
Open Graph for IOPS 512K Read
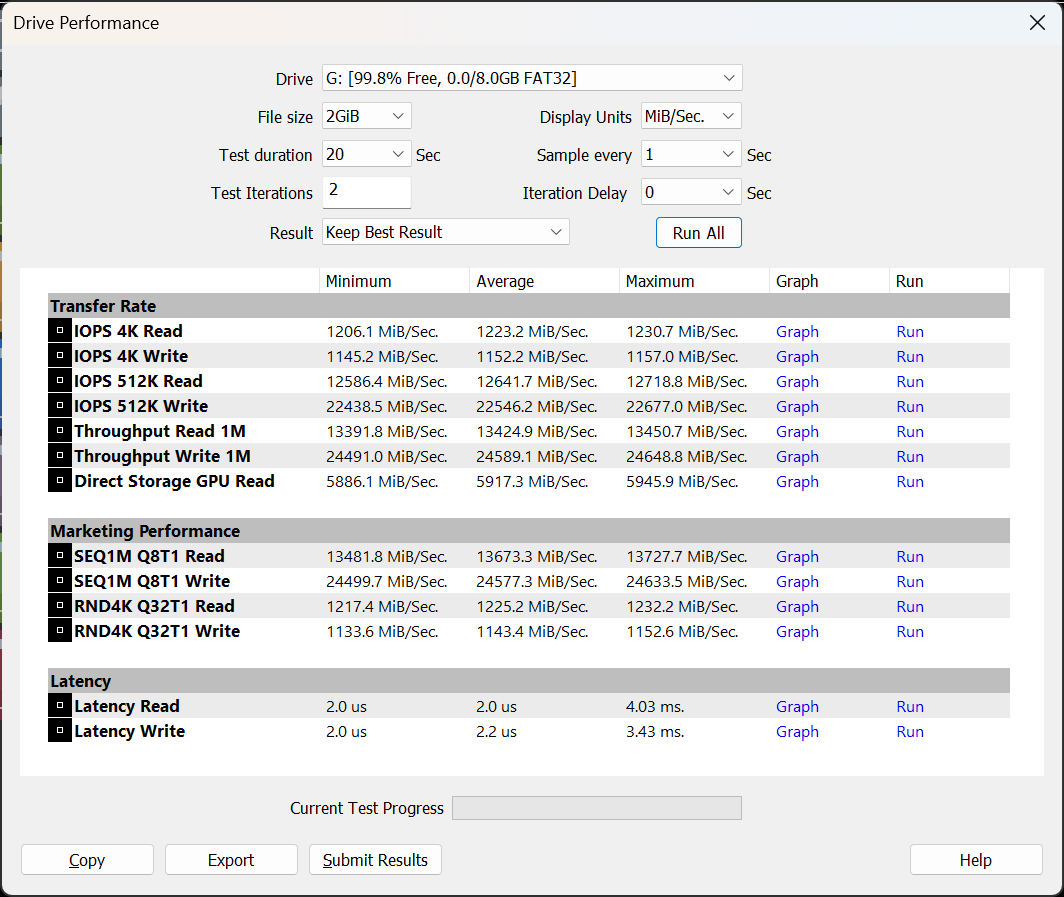[797, 381]
